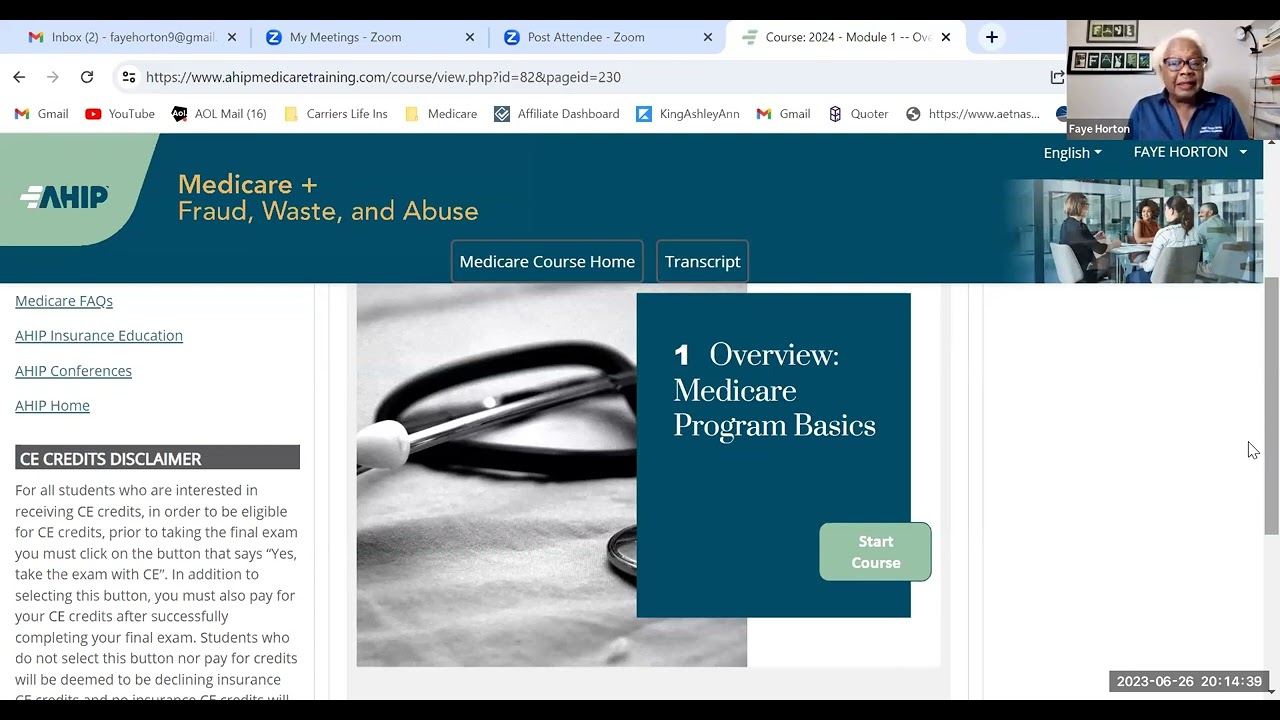Screen dimensions: 1280x720
Task: Click the Medicare + Fraud, Waste, and Abuse heading
Action: click(328, 198)
